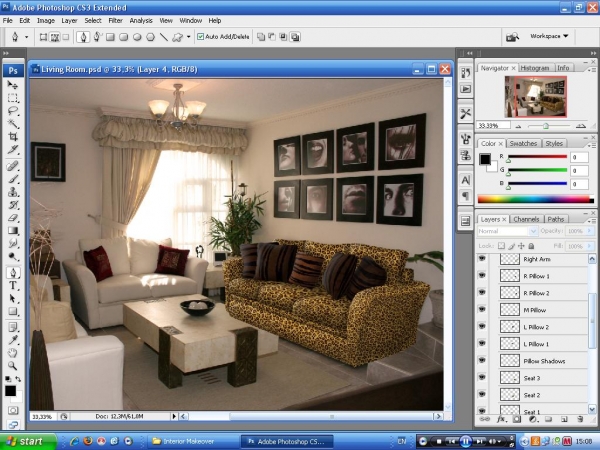Select the Horizontal Type tool
This screenshot has height=450, width=600.
(13, 285)
